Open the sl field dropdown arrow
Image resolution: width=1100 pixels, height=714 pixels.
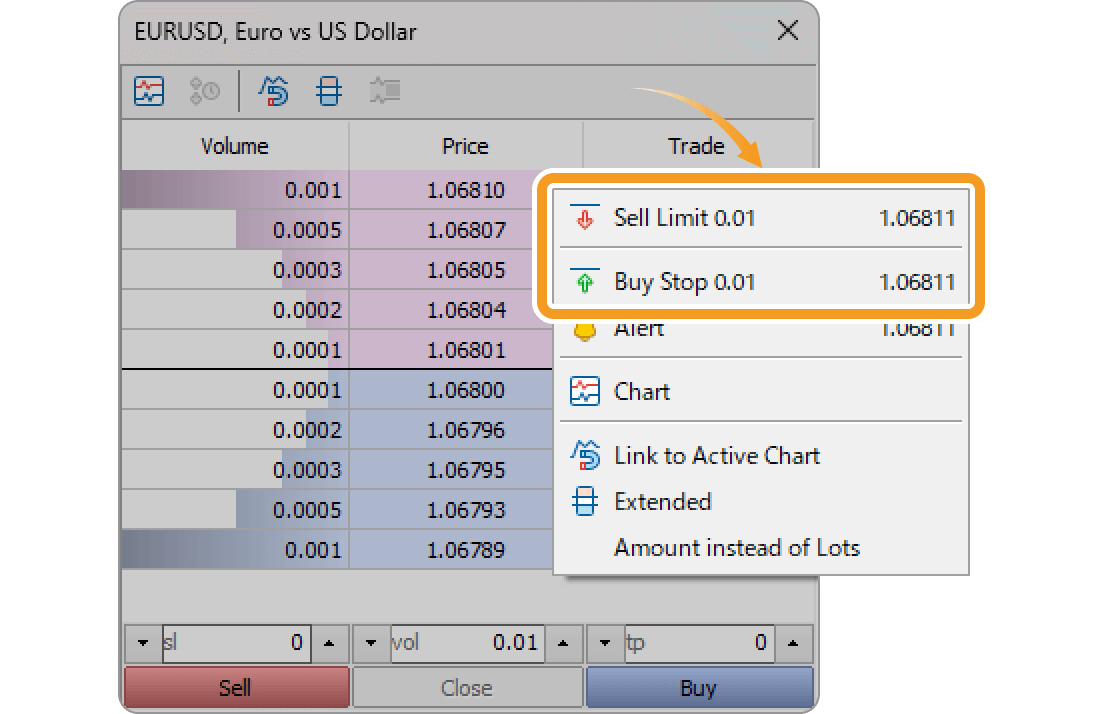141,644
